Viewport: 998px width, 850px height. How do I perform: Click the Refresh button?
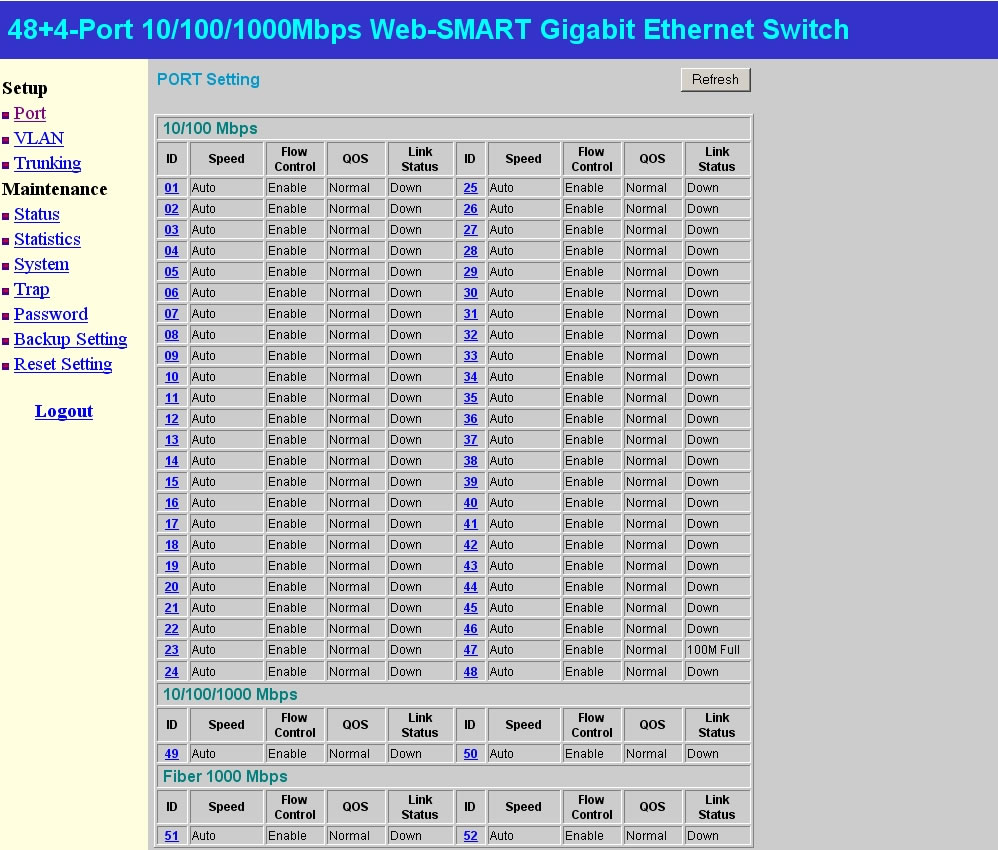click(715, 80)
